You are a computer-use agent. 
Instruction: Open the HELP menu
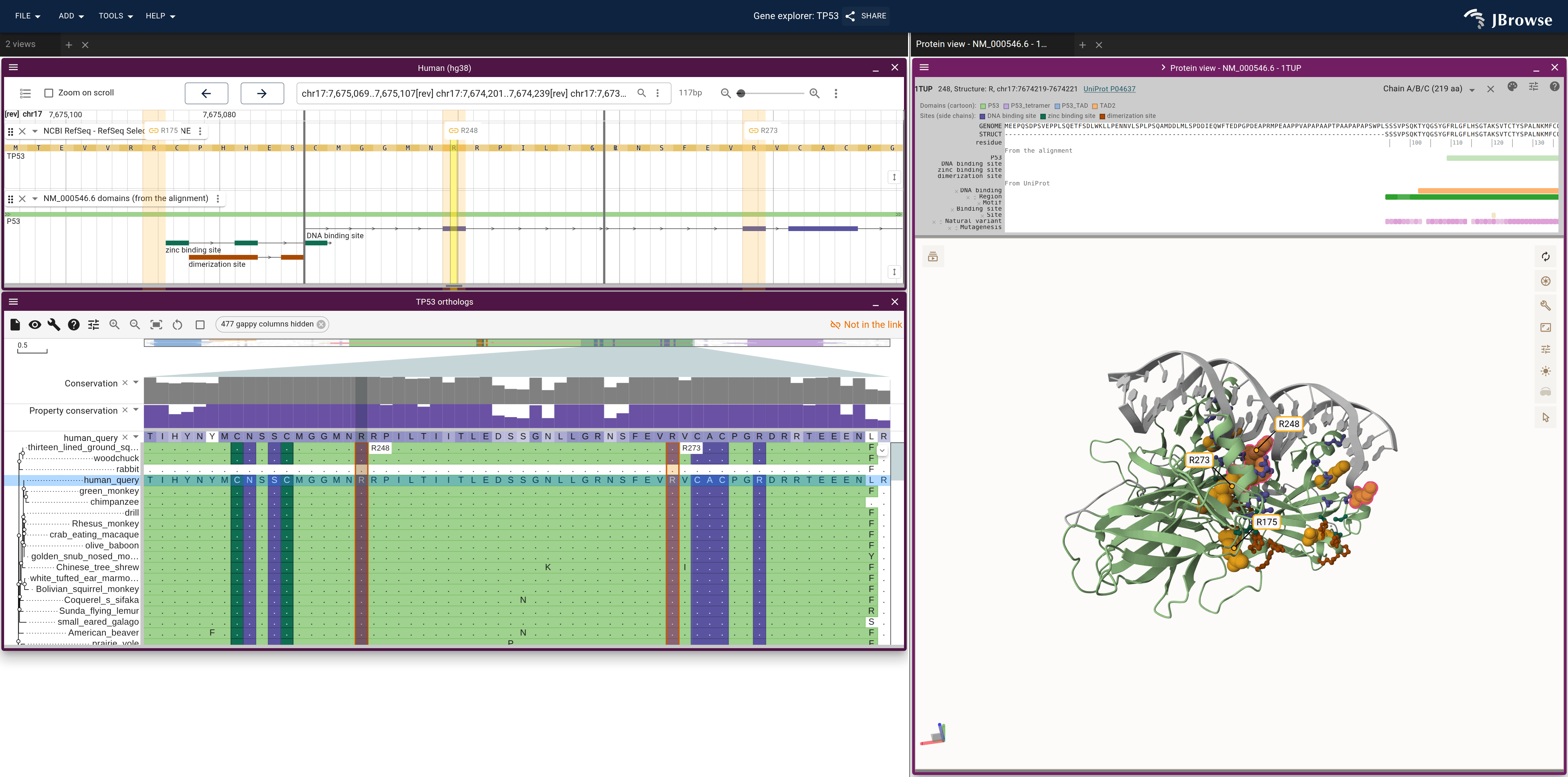(x=160, y=16)
